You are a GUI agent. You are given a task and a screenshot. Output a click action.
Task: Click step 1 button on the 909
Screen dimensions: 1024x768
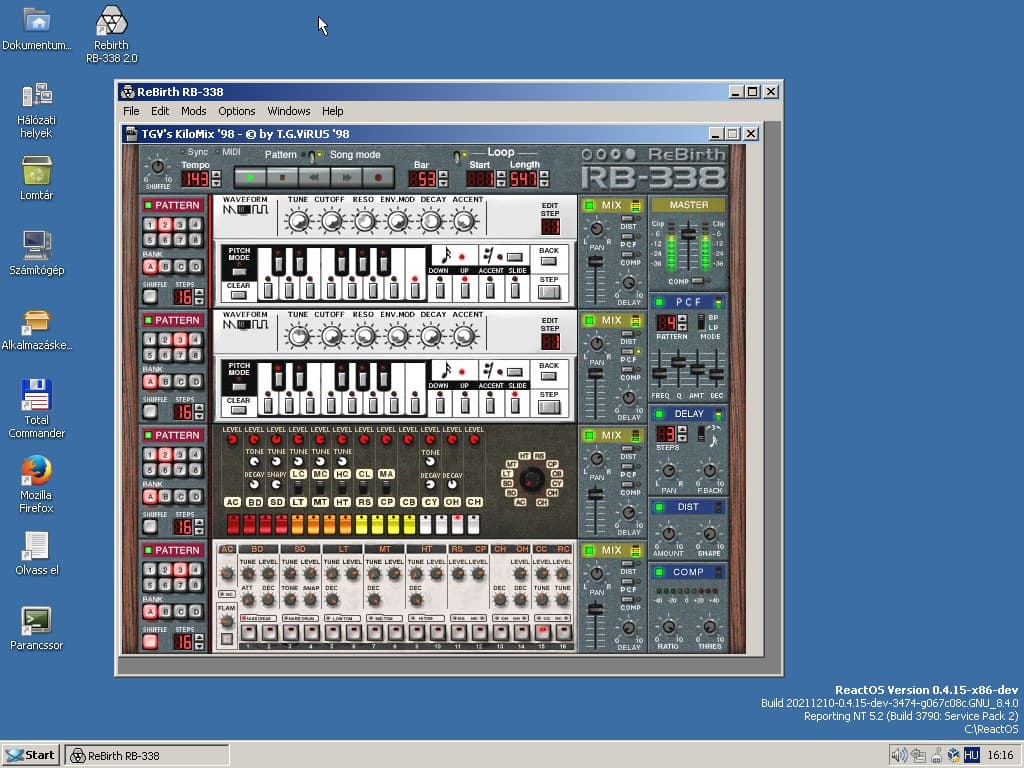tap(249, 632)
